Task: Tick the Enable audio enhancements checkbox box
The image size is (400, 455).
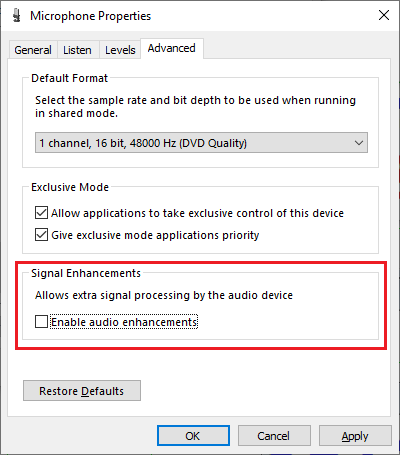Action: point(41,322)
